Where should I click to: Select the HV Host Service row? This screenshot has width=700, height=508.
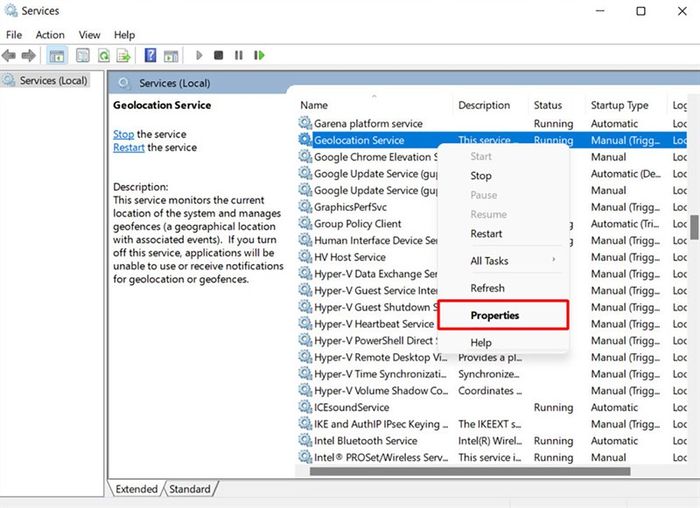[x=368, y=257]
